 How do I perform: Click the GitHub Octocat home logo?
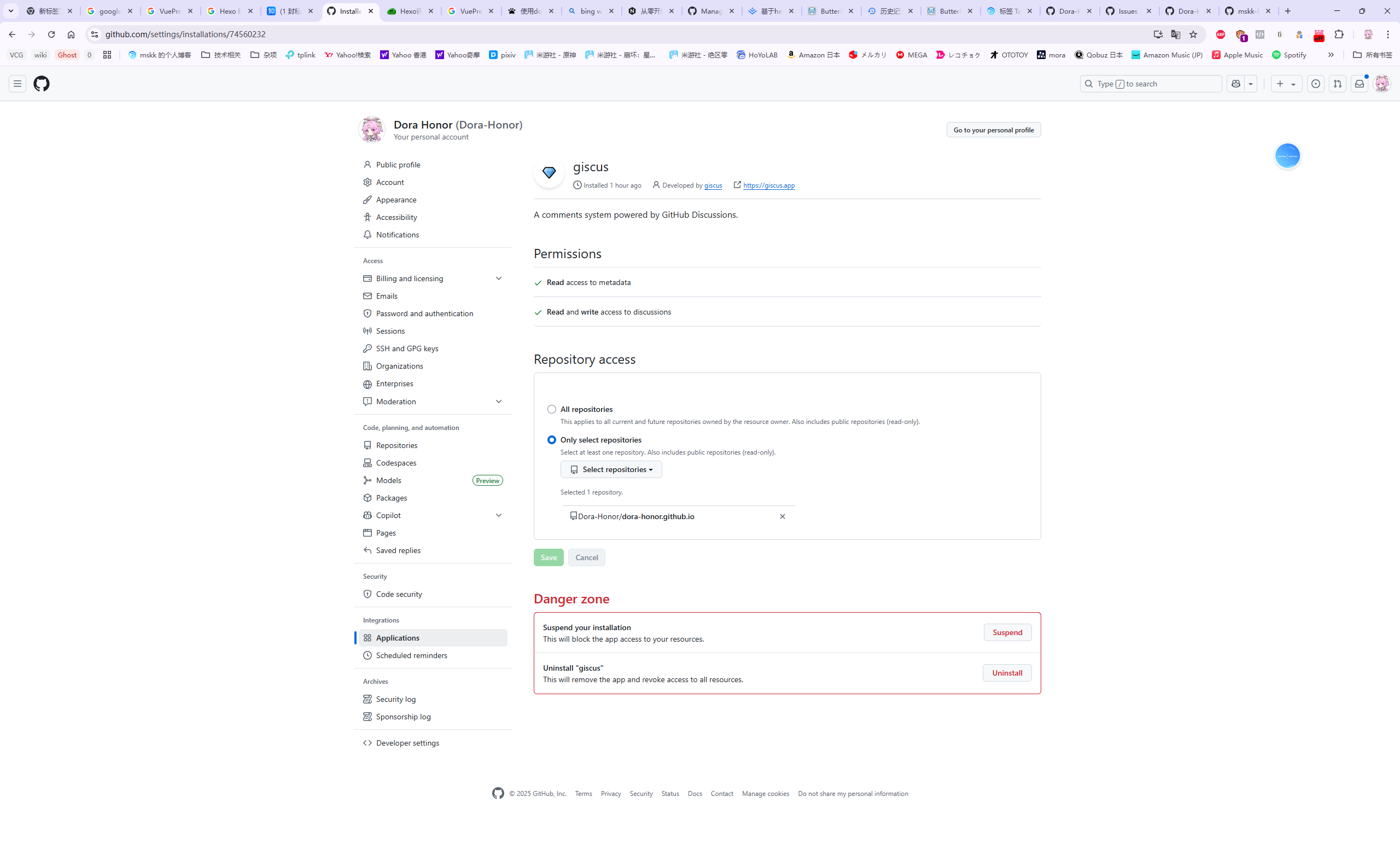[42, 84]
